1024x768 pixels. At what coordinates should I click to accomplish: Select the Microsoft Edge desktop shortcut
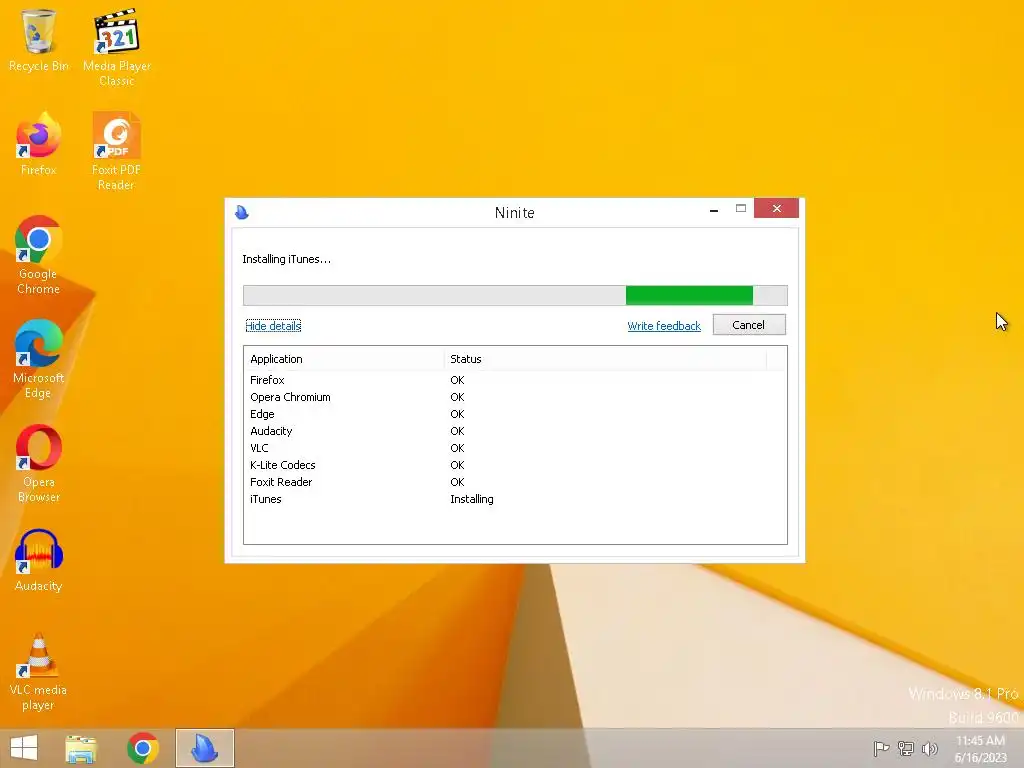click(x=39, y=359)
